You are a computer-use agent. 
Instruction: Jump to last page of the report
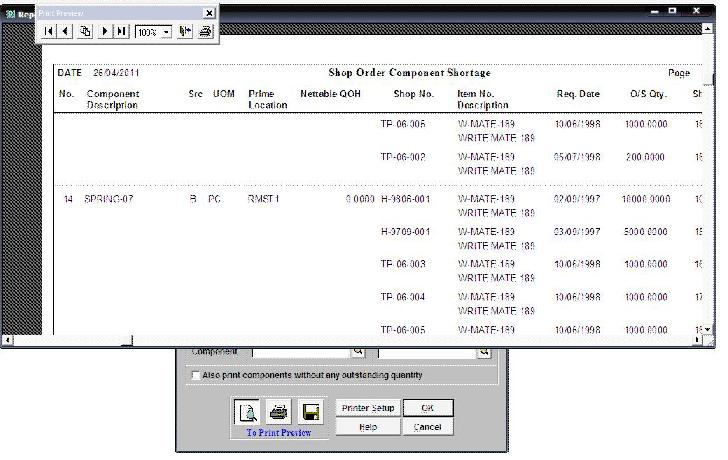[x=121, y=31]
